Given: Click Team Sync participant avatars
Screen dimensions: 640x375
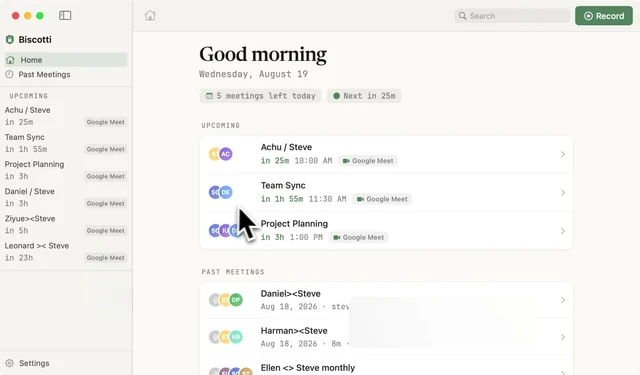Looking at the screenshot, I should [x=221, y=192].
